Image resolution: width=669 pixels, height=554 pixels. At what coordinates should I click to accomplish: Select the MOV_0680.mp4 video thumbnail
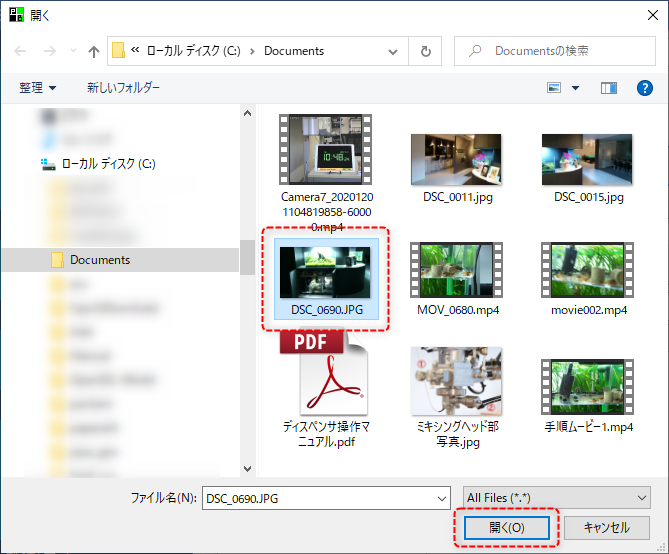pyautogui.click(x=457, y=270)
